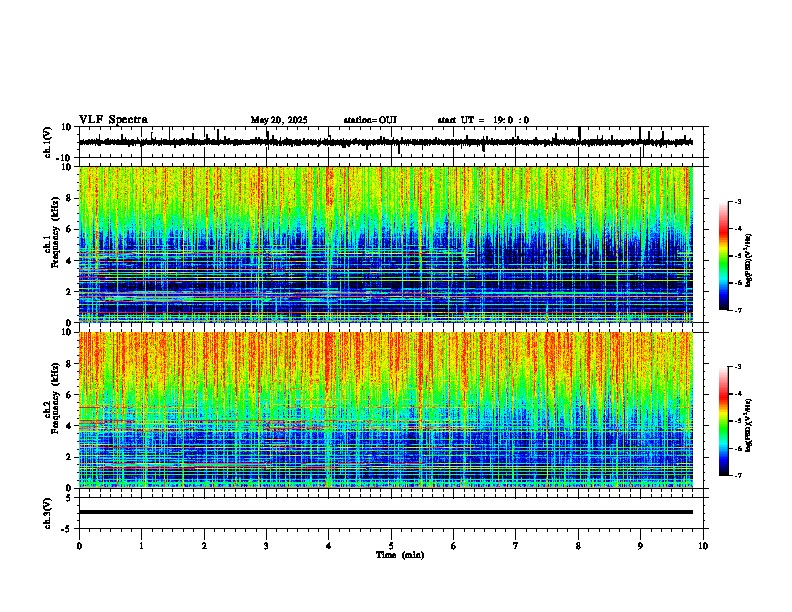Click the VLF Spectra title text
The width and height of the screenshot is (792, 612).
113,120
